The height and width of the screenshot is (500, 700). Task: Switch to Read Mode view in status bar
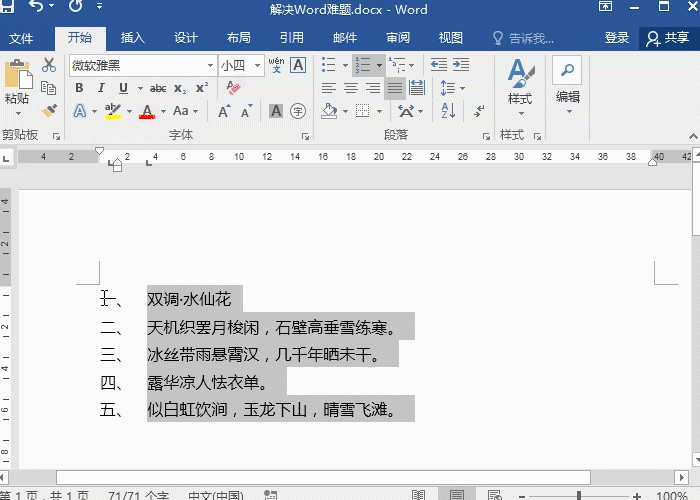419,495
